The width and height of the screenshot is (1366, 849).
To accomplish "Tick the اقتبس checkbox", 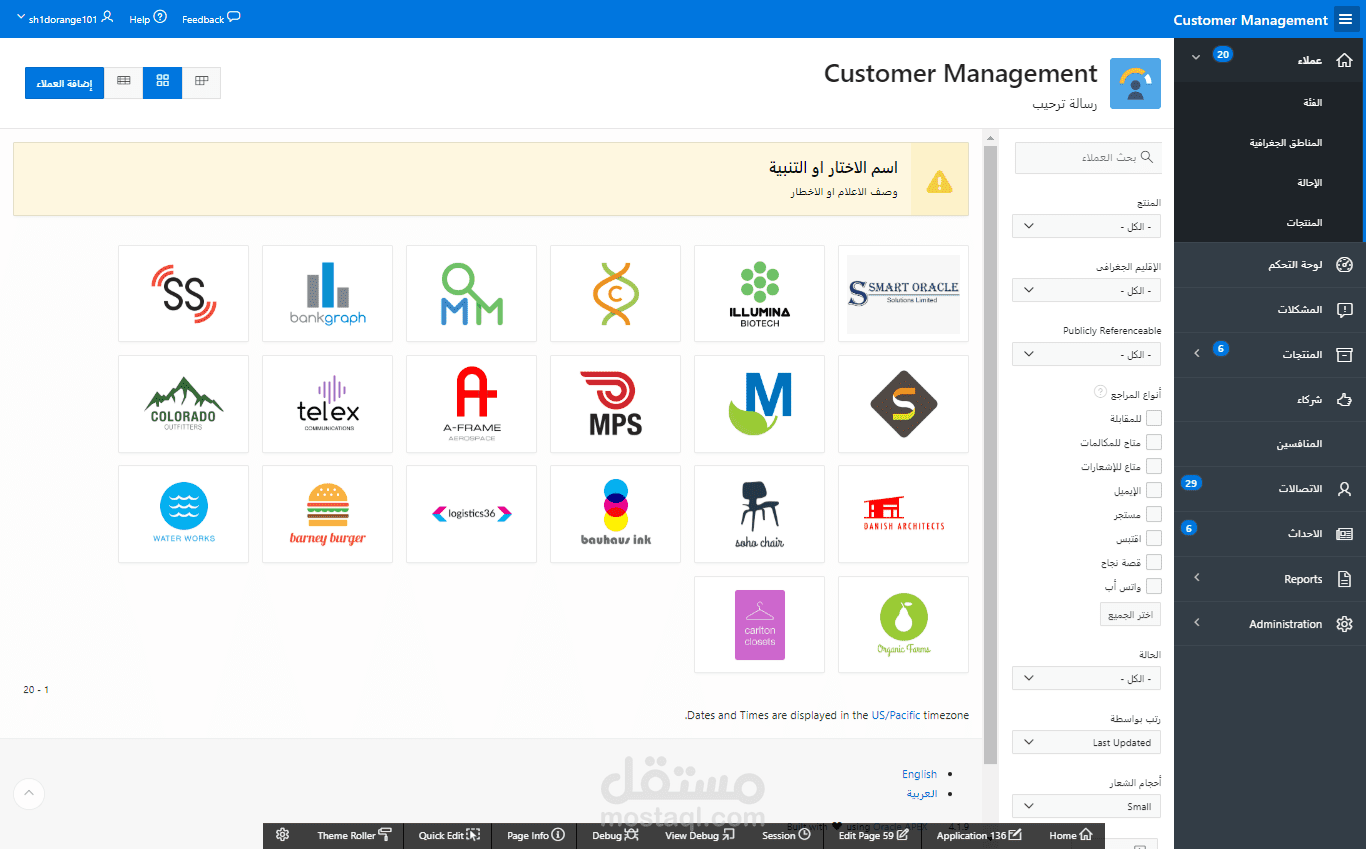I will pyautogui.click(x=1154, y=538).
